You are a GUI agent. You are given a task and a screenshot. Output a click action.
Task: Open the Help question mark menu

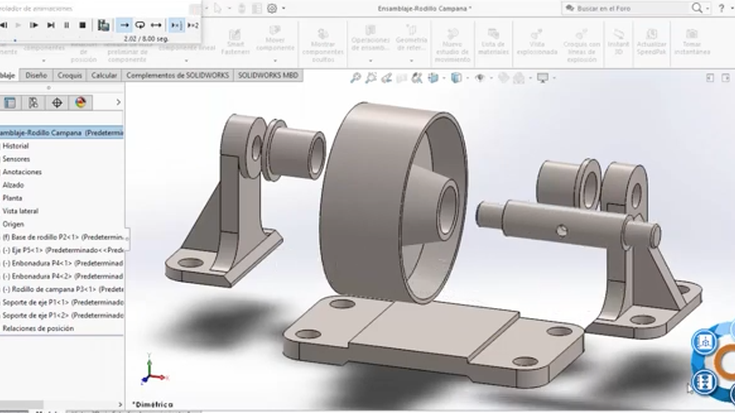click(721, 8)
